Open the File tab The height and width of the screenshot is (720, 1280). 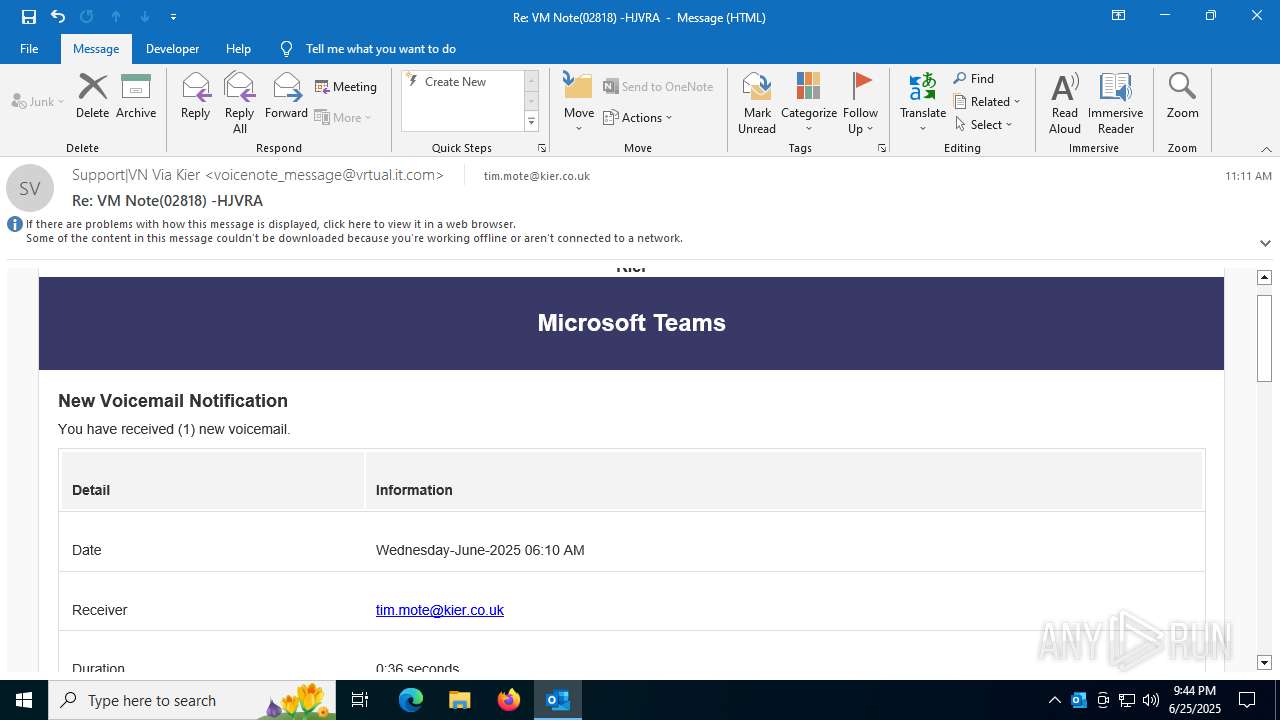(x=29, y=49)
